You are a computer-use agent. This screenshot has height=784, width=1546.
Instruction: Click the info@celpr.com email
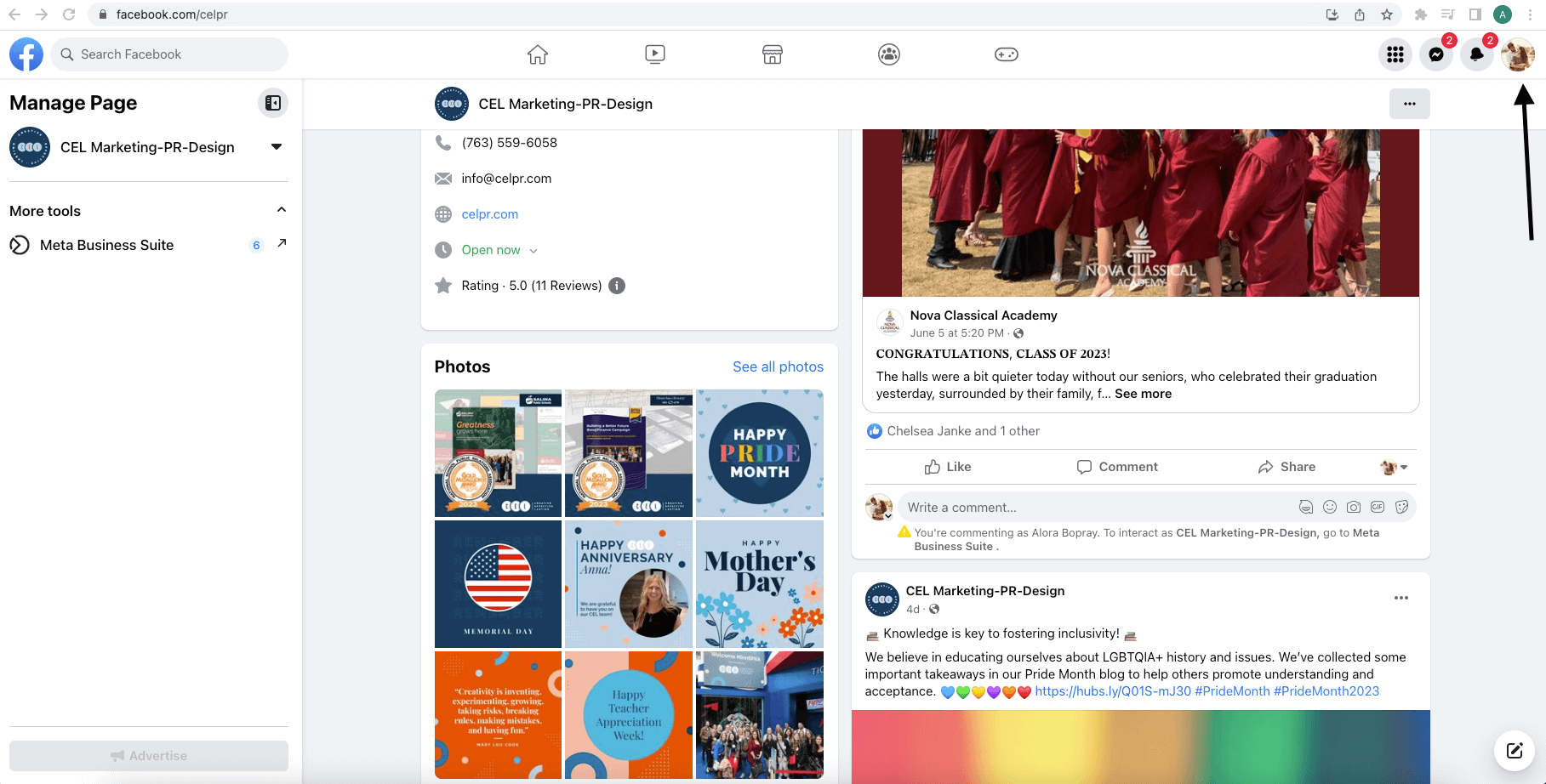click(x=506, y=179)
